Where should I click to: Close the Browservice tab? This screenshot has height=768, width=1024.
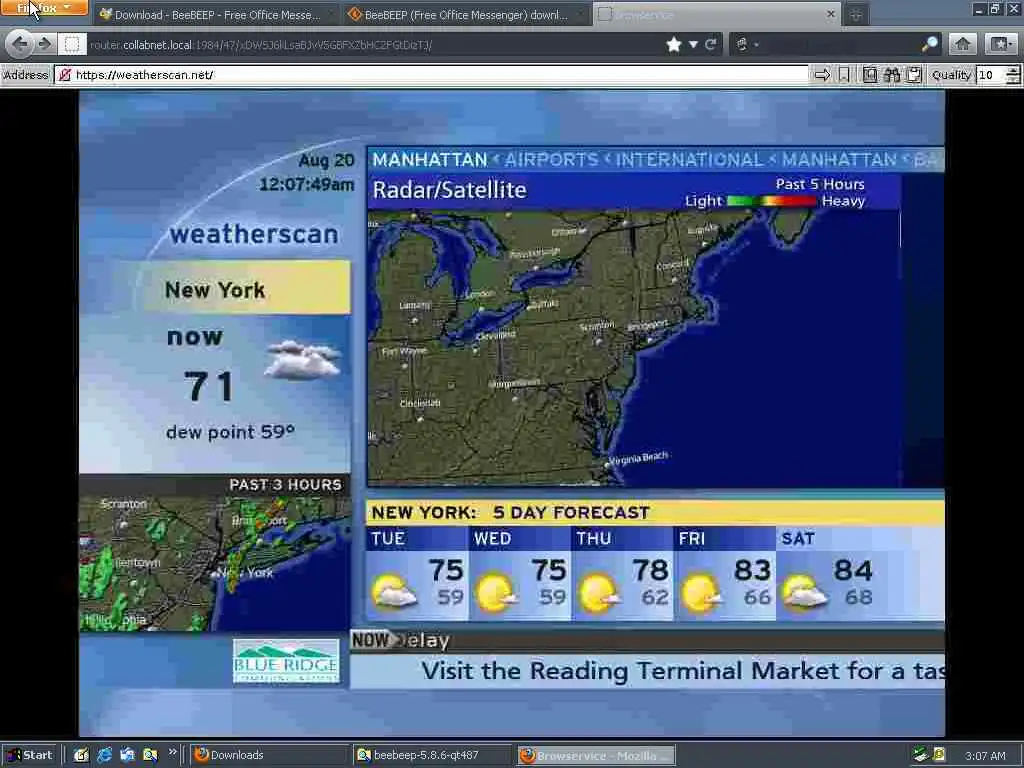pos(831,14)
